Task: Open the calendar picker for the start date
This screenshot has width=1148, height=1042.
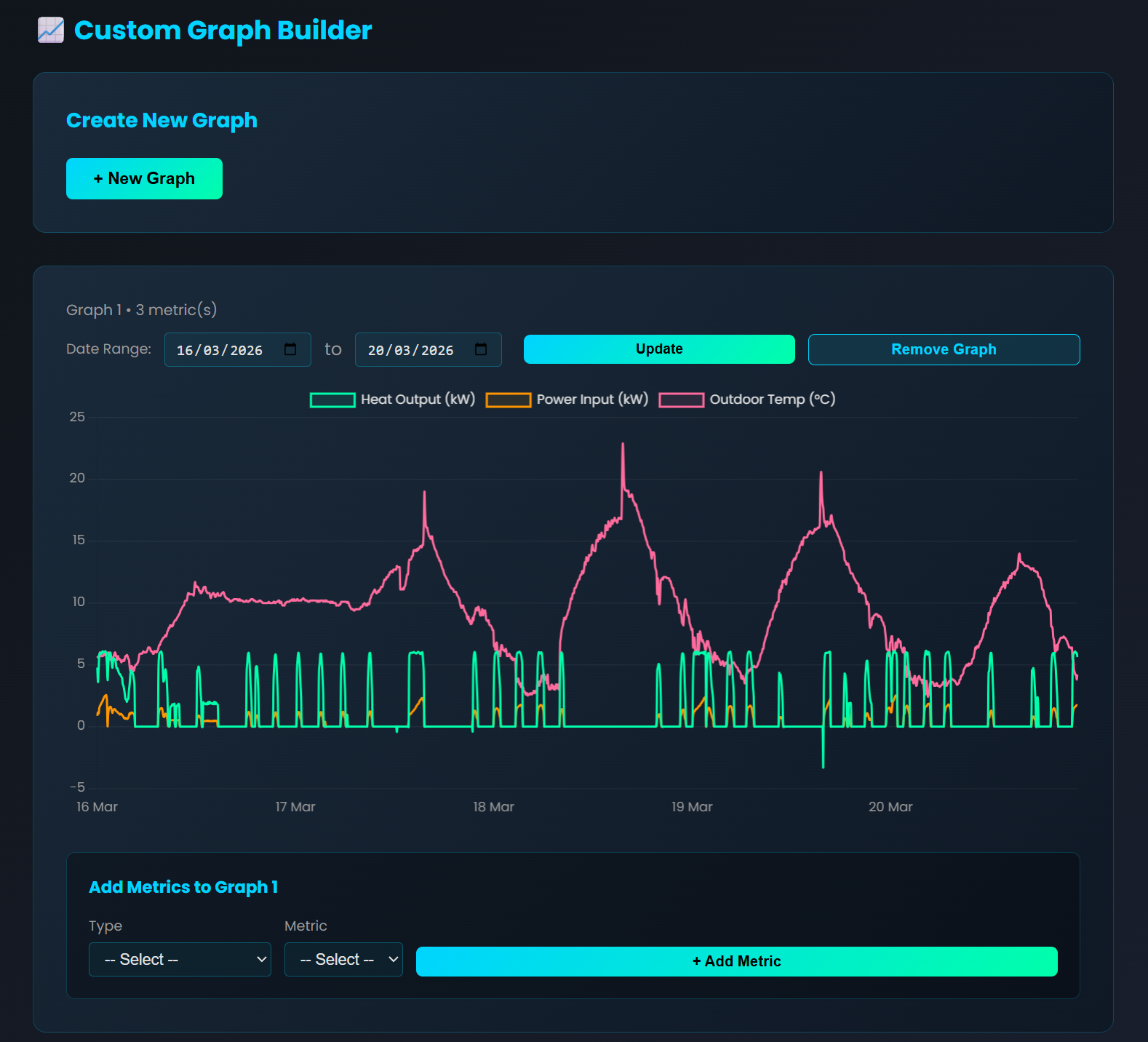Action: point(290,349)
